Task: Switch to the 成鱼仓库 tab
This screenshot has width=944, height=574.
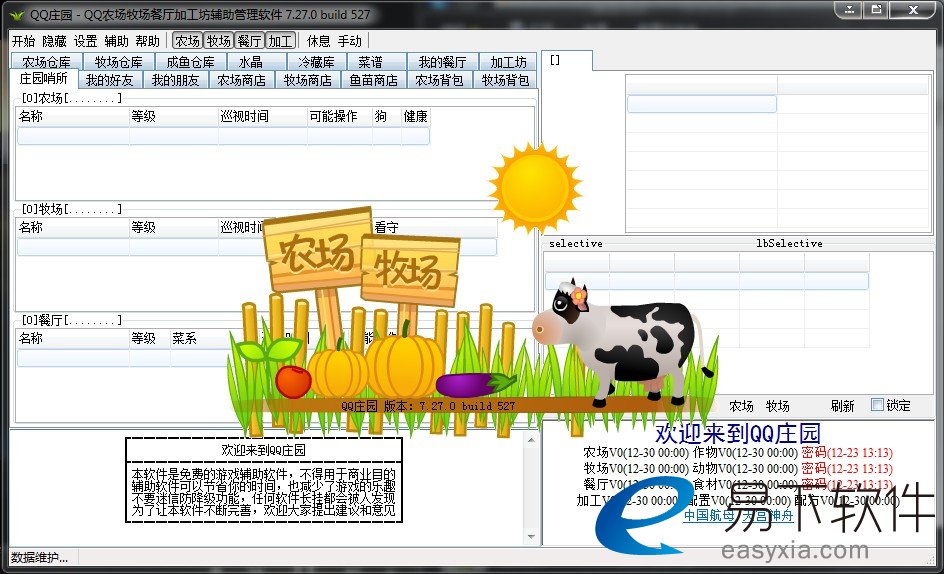Action: (190, 62)
